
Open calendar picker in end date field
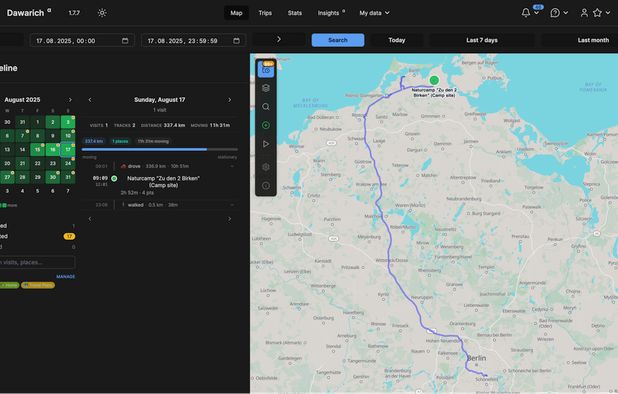[236, 41]
